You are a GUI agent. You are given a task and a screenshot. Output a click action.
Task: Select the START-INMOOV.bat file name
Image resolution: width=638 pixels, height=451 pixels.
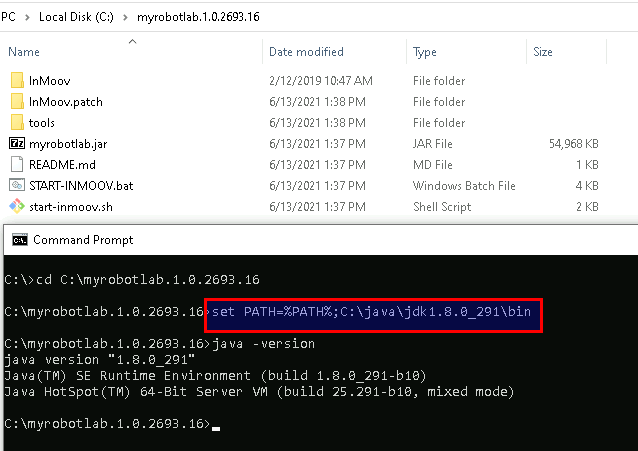81,186
